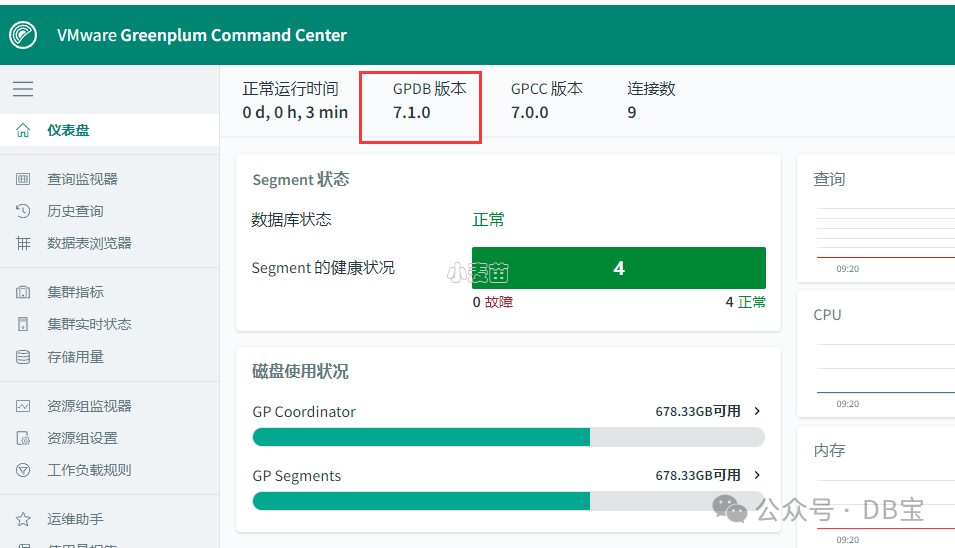
Task: Click the resource group monitor icon
Action: tap(23, 406)
